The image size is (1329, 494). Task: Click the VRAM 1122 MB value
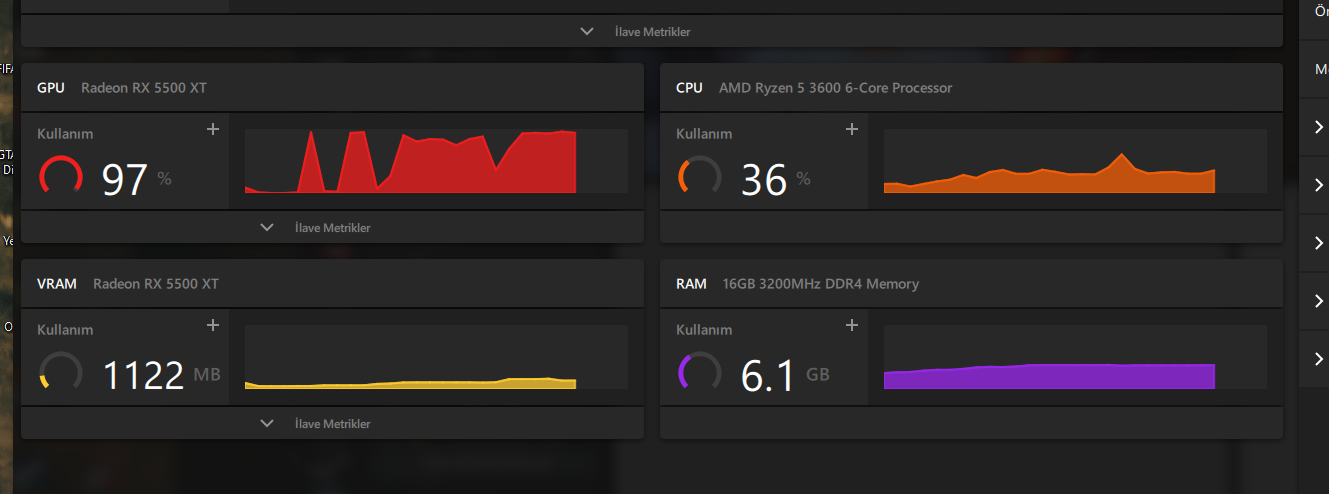(x=162, y=375)
